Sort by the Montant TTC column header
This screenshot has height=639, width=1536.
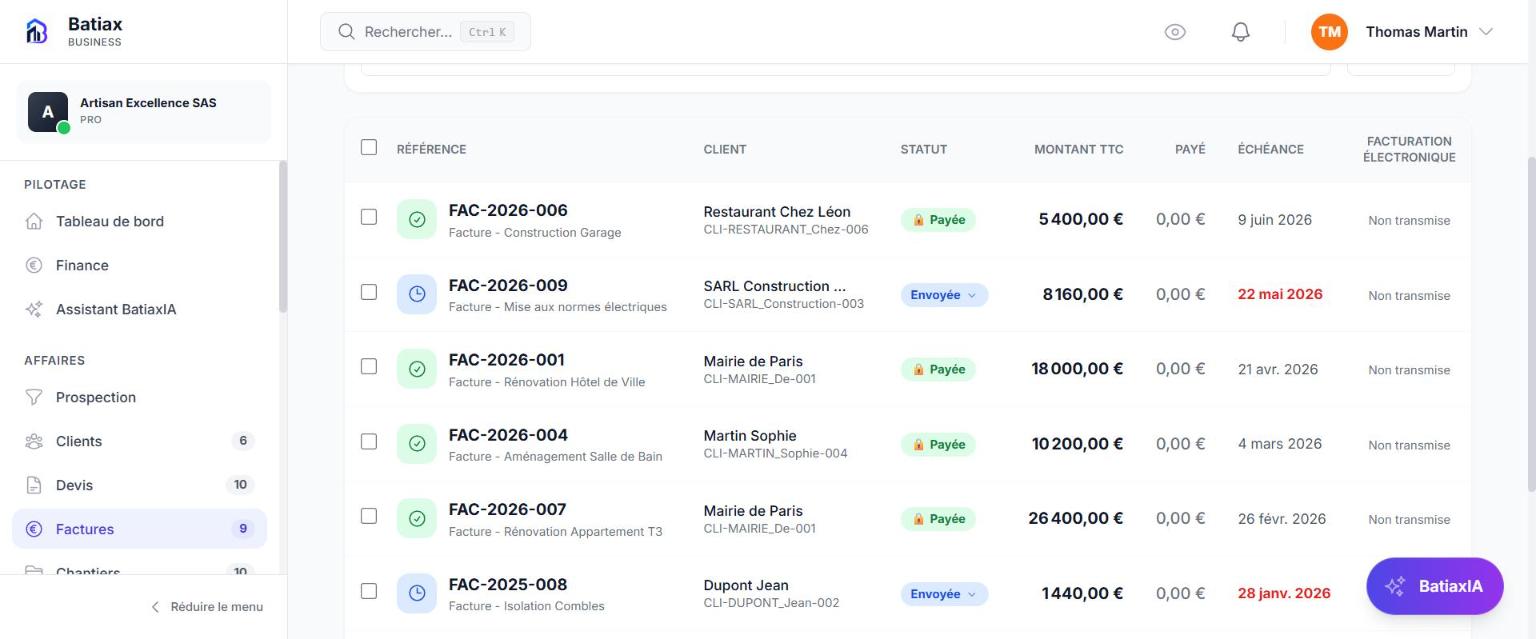pos(1079,149)
